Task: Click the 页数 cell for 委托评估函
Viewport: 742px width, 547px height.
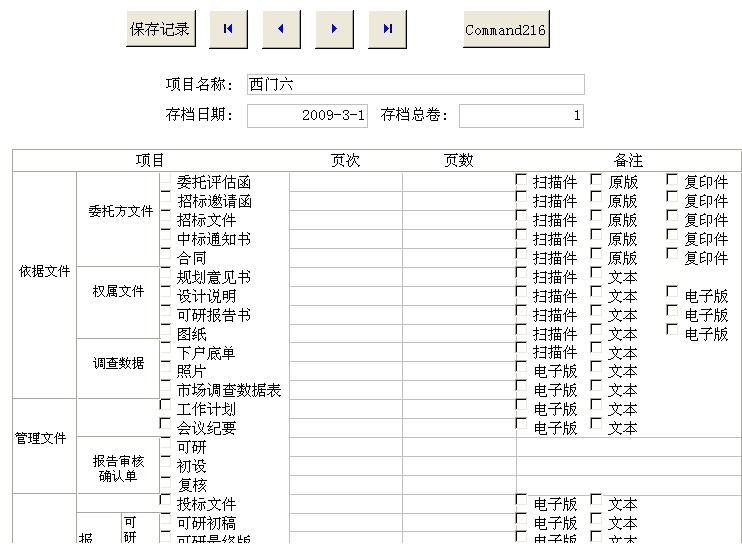Action: (459, 182)
